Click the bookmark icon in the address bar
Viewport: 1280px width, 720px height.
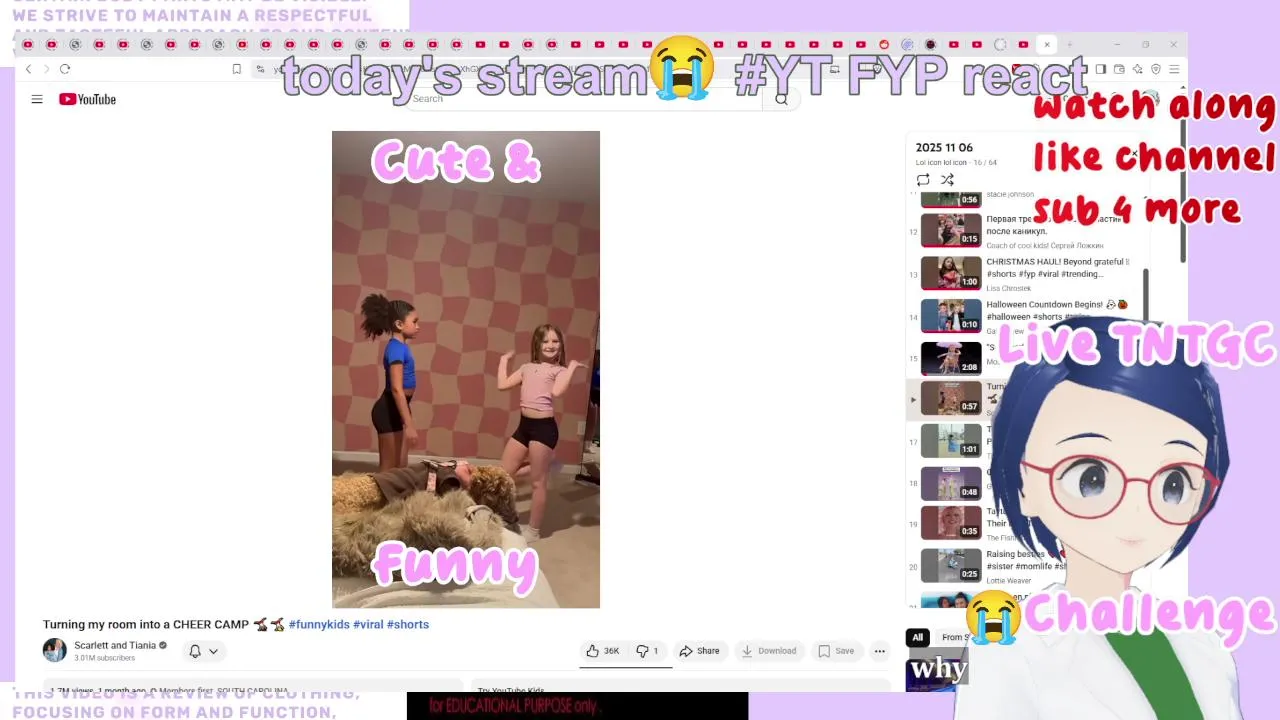coord(237,69)
